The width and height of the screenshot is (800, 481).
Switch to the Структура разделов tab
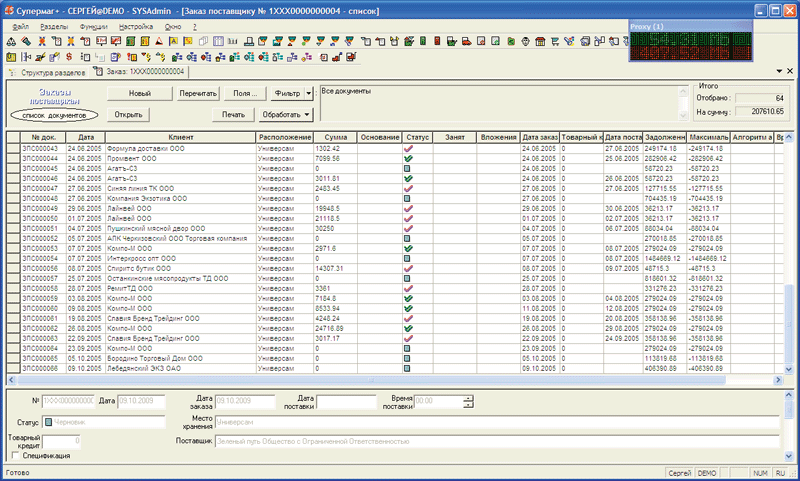(x=49, y=72)
